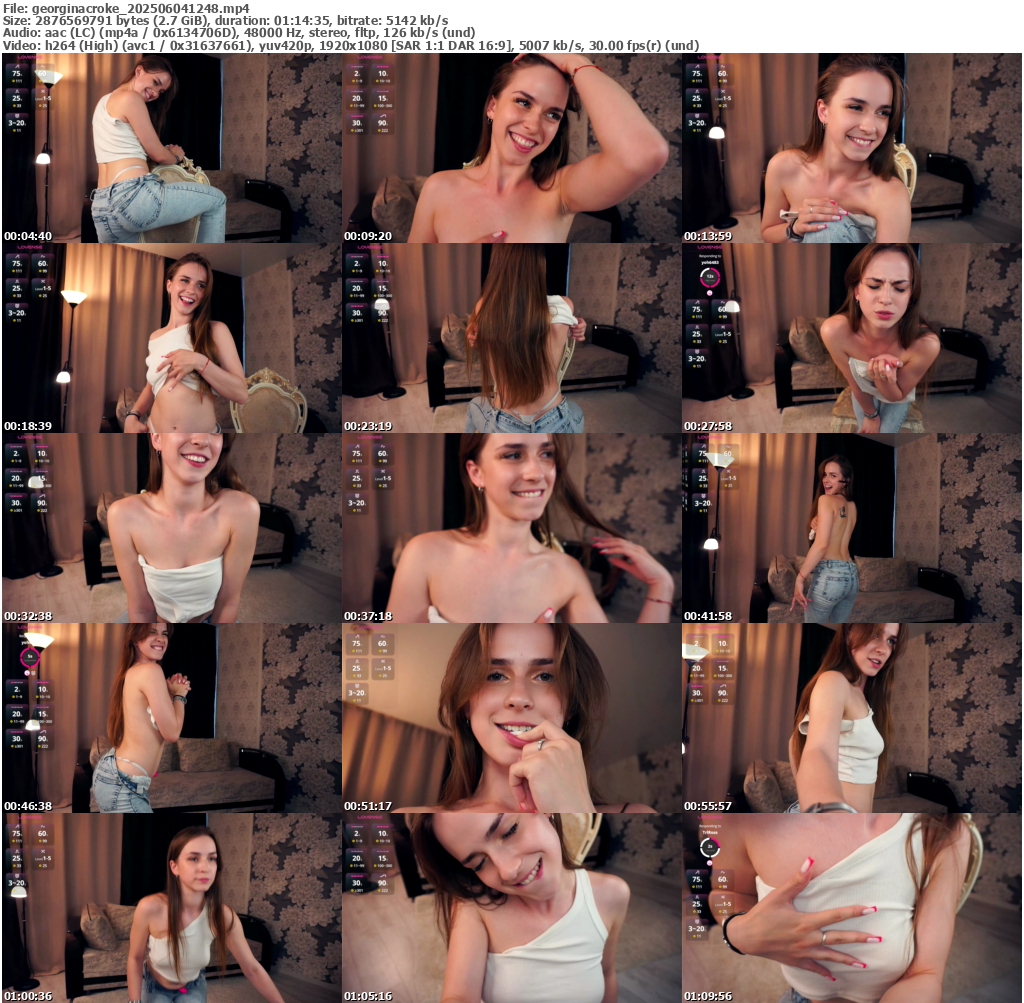Click the 00:41:58 thumbnail
The image size is (1024, 1003).
tap(851, 528)
